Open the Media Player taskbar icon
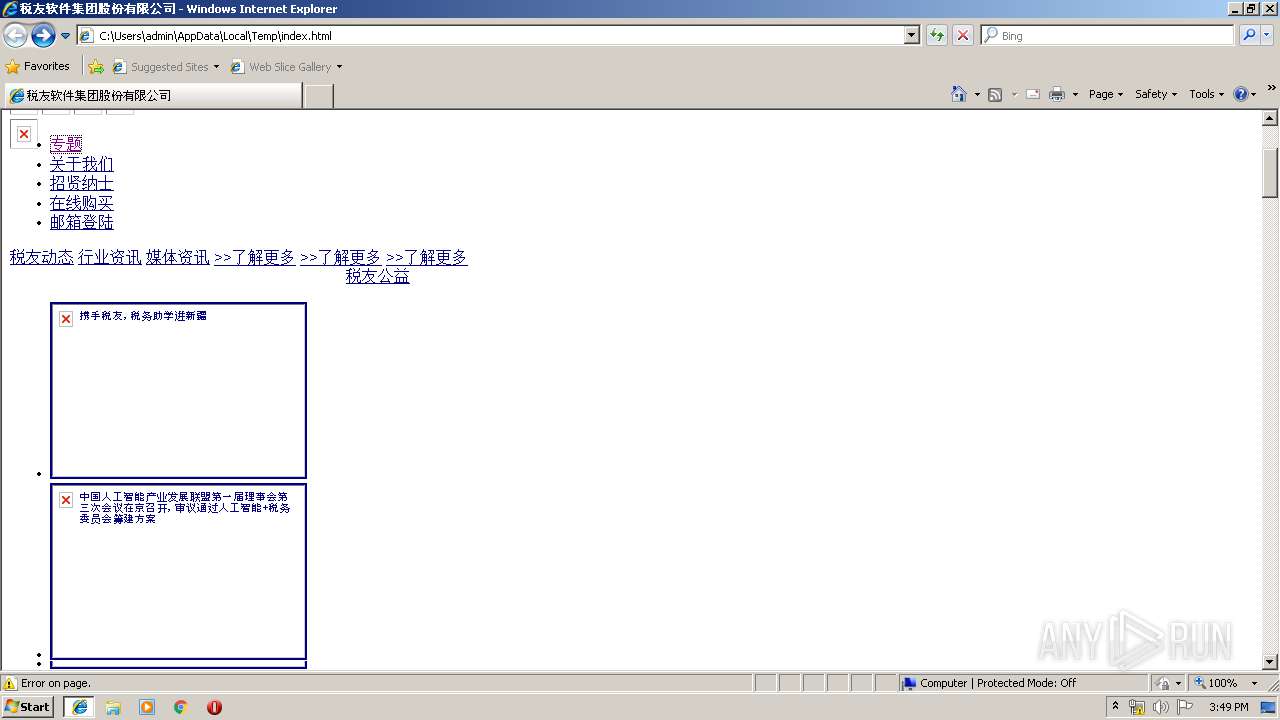 147,707
